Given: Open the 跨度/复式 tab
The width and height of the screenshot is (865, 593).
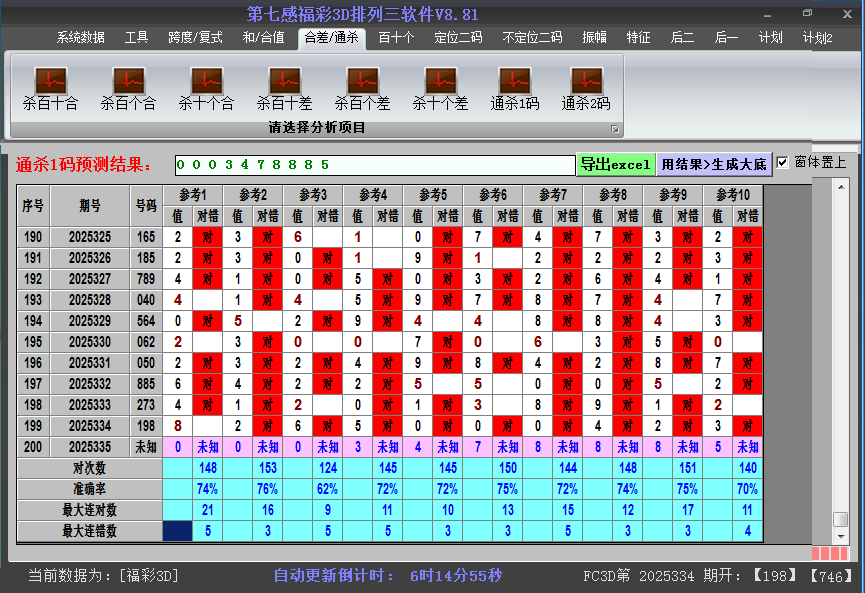Looking at the screenshot, I should coord(195,38).
